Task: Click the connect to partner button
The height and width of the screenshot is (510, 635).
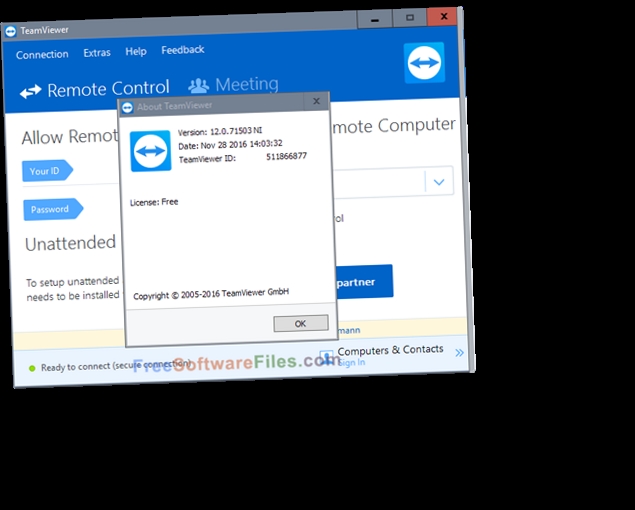Action: pyautogui.click(x=362, y=282)
